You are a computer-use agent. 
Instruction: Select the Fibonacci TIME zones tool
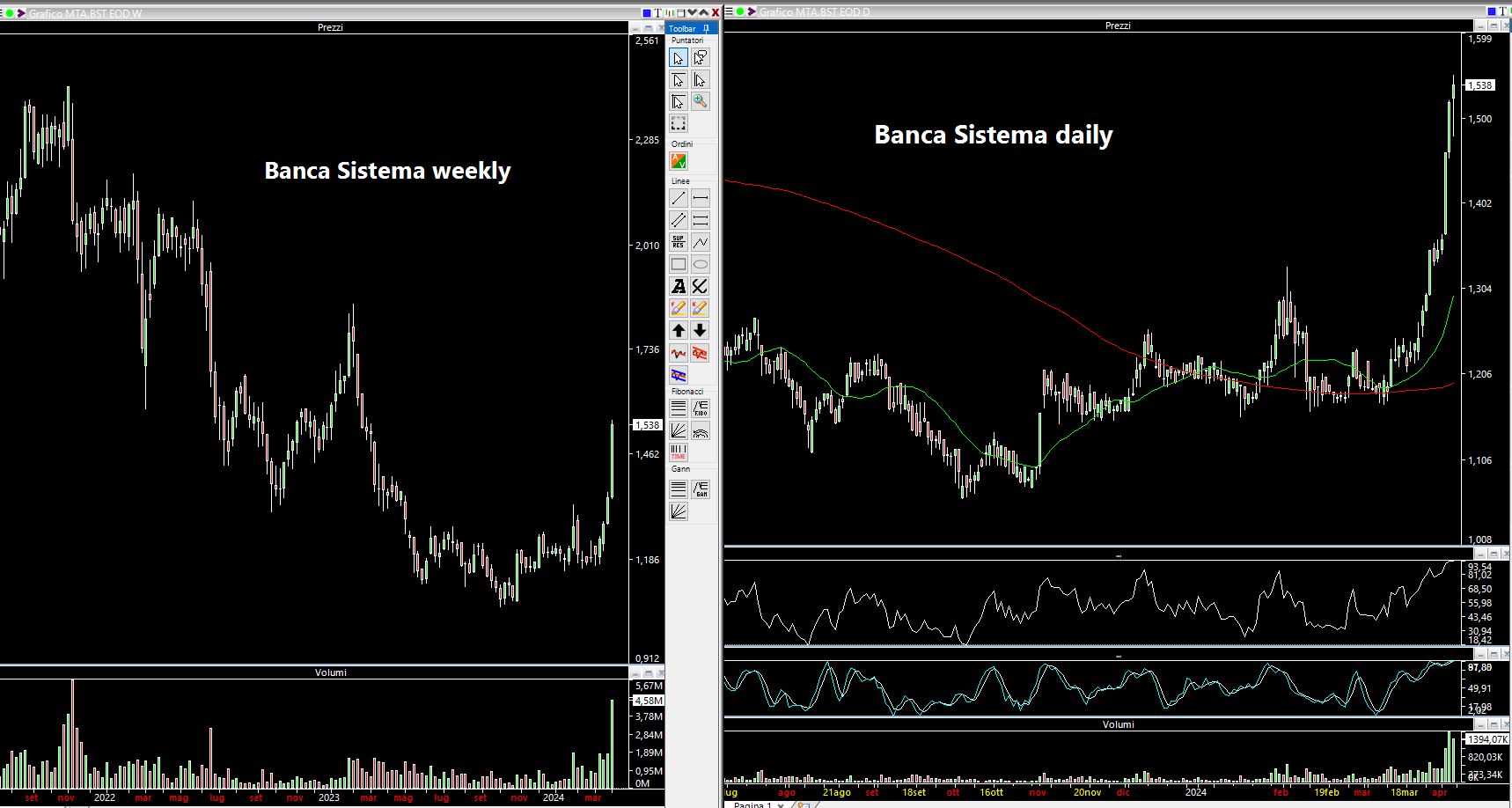[678, 452]
